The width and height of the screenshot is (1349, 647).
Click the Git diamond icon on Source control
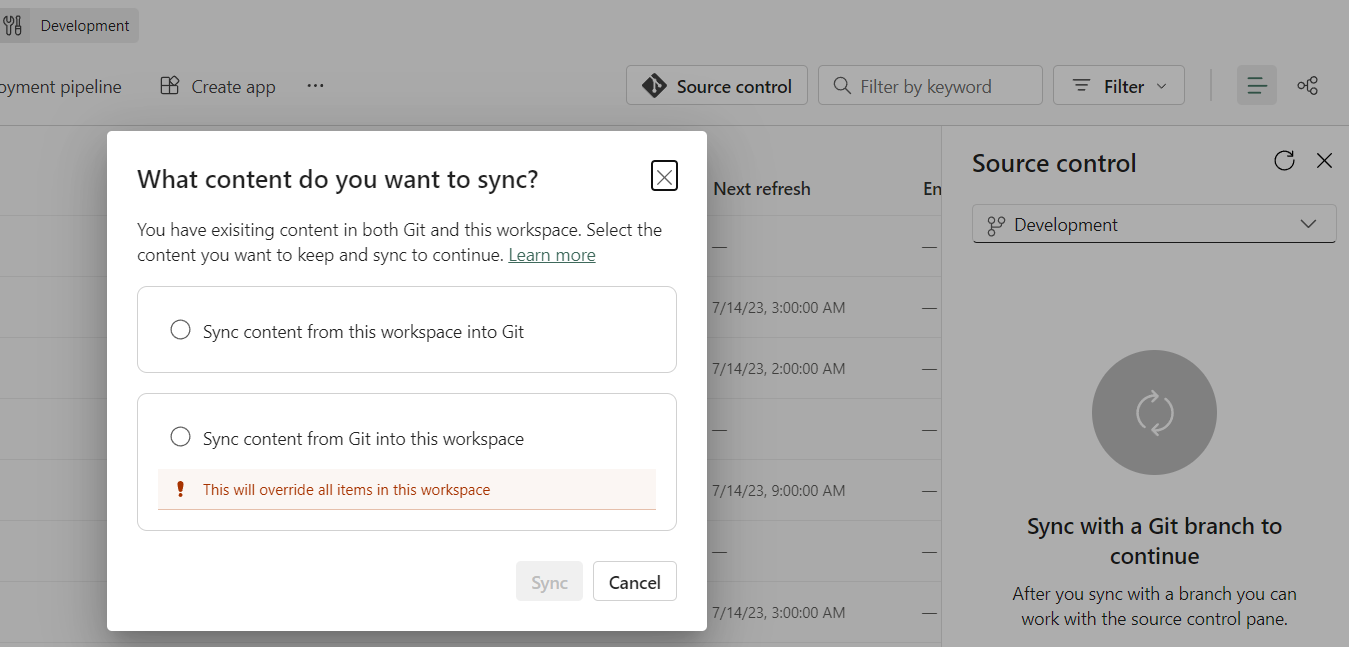pyautogui.click(x=654, y=86)
